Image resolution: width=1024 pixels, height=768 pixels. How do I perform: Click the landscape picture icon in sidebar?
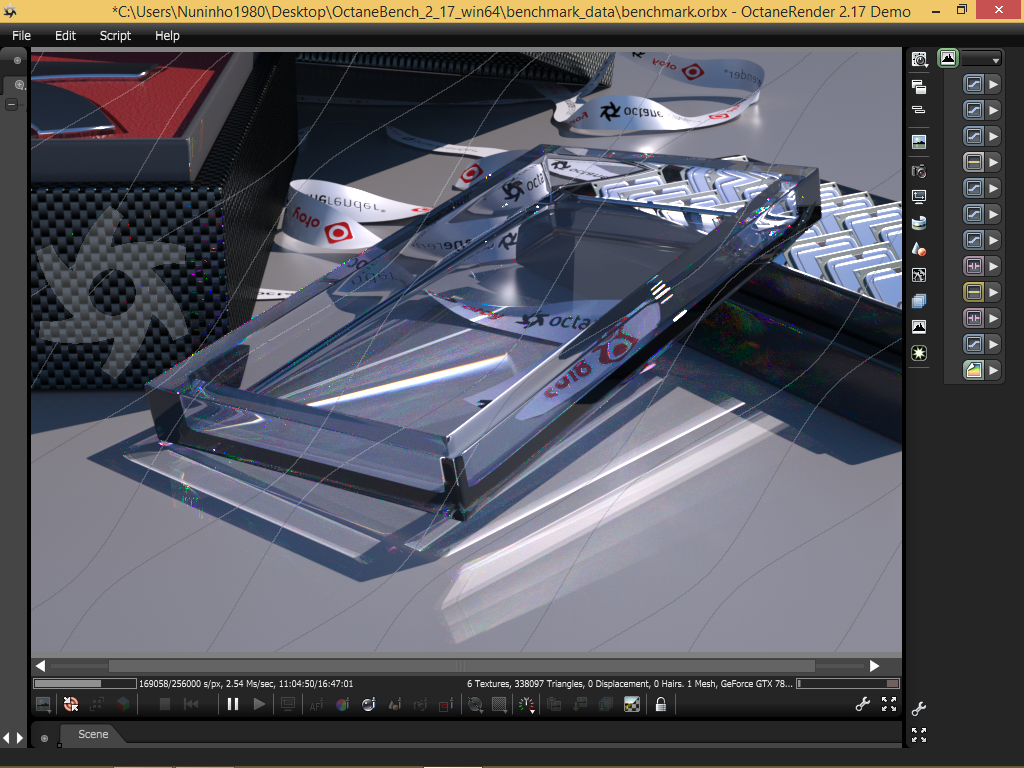(919, 142)
